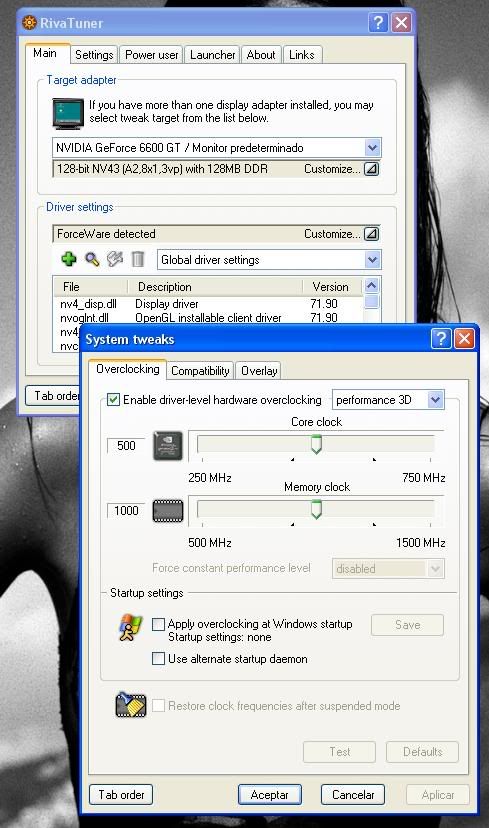Screen dimensions: 489x828
Task: Click the Windows startup settings icon
Action: 130,627
